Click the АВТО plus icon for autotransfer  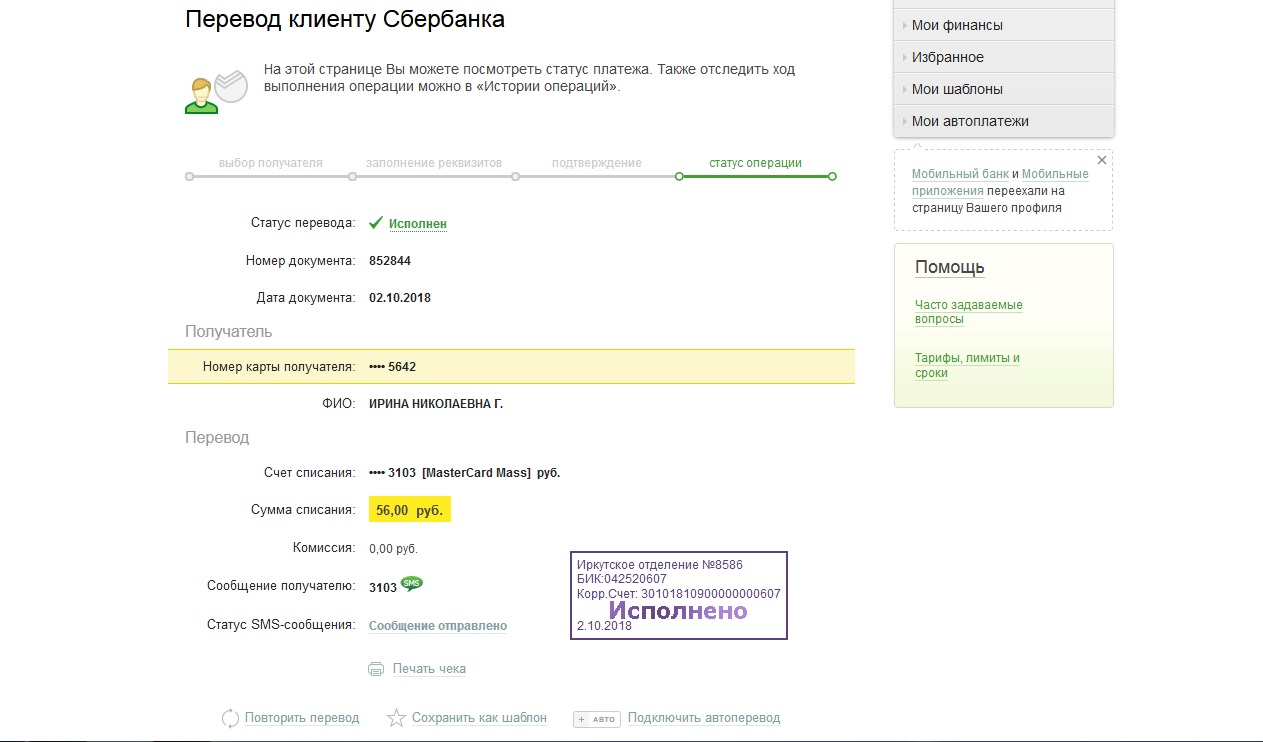(x=597, y=719)
